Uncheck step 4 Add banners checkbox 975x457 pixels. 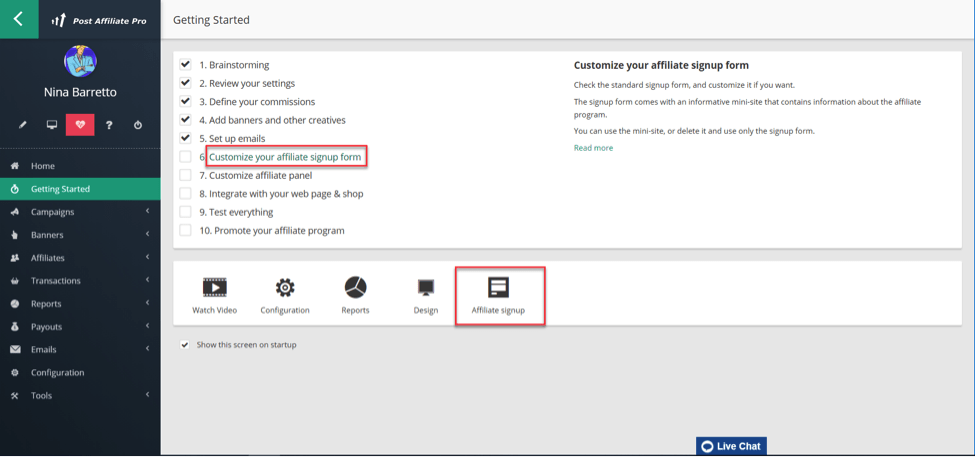(x=185, y=120)
